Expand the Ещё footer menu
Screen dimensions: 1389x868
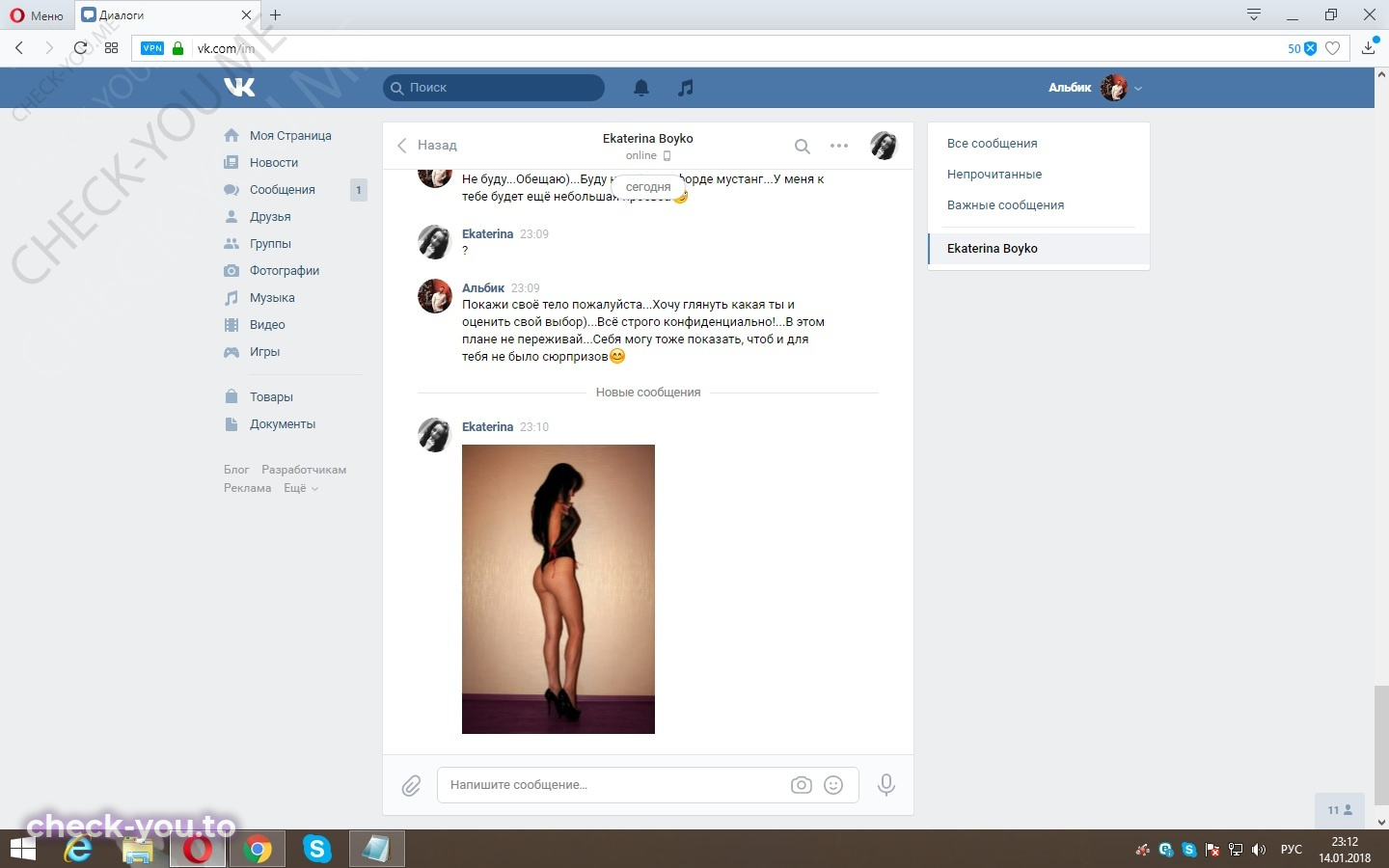pos(300,488)
